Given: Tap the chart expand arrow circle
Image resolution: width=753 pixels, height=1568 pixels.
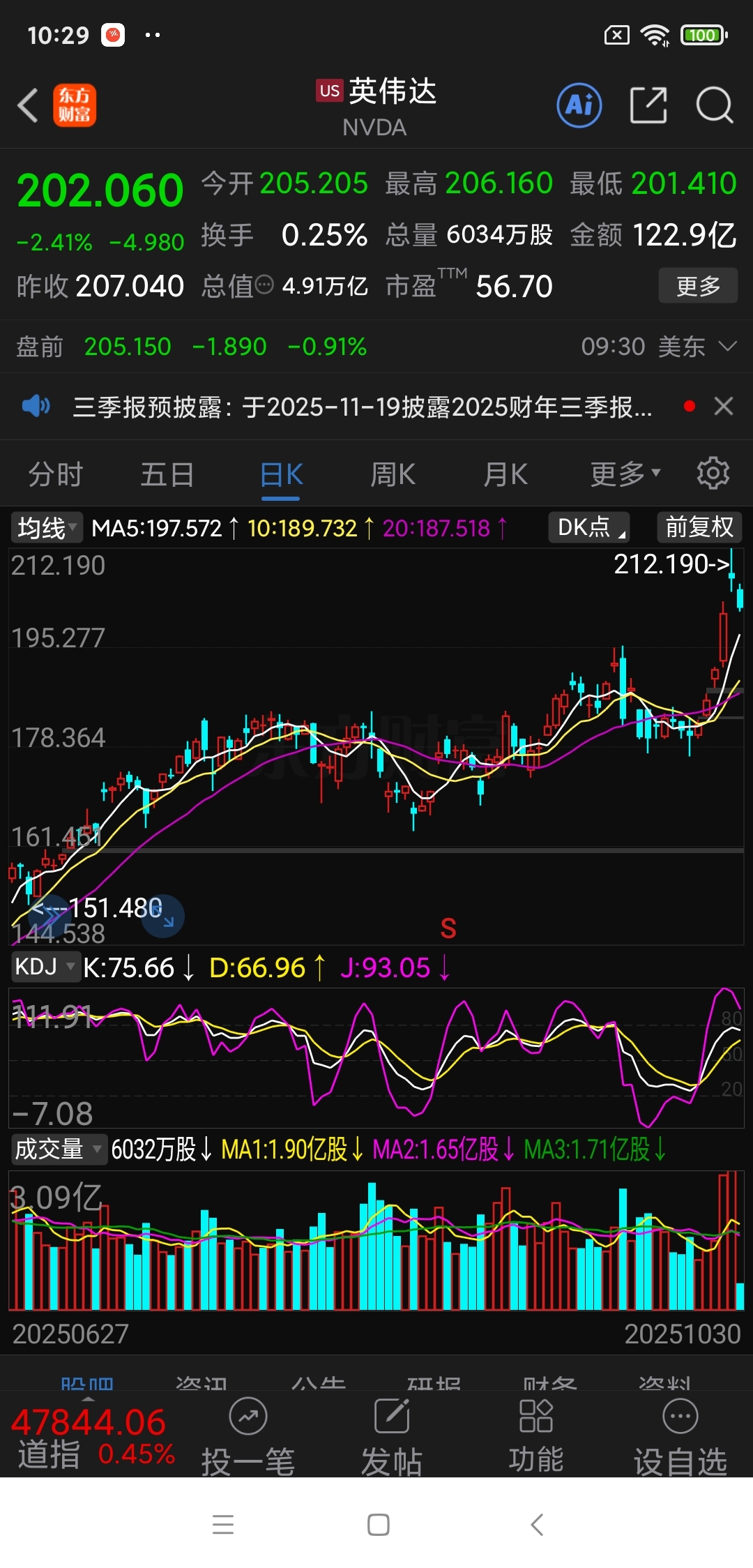Looking at the screenshot, I should coord(162,916).
